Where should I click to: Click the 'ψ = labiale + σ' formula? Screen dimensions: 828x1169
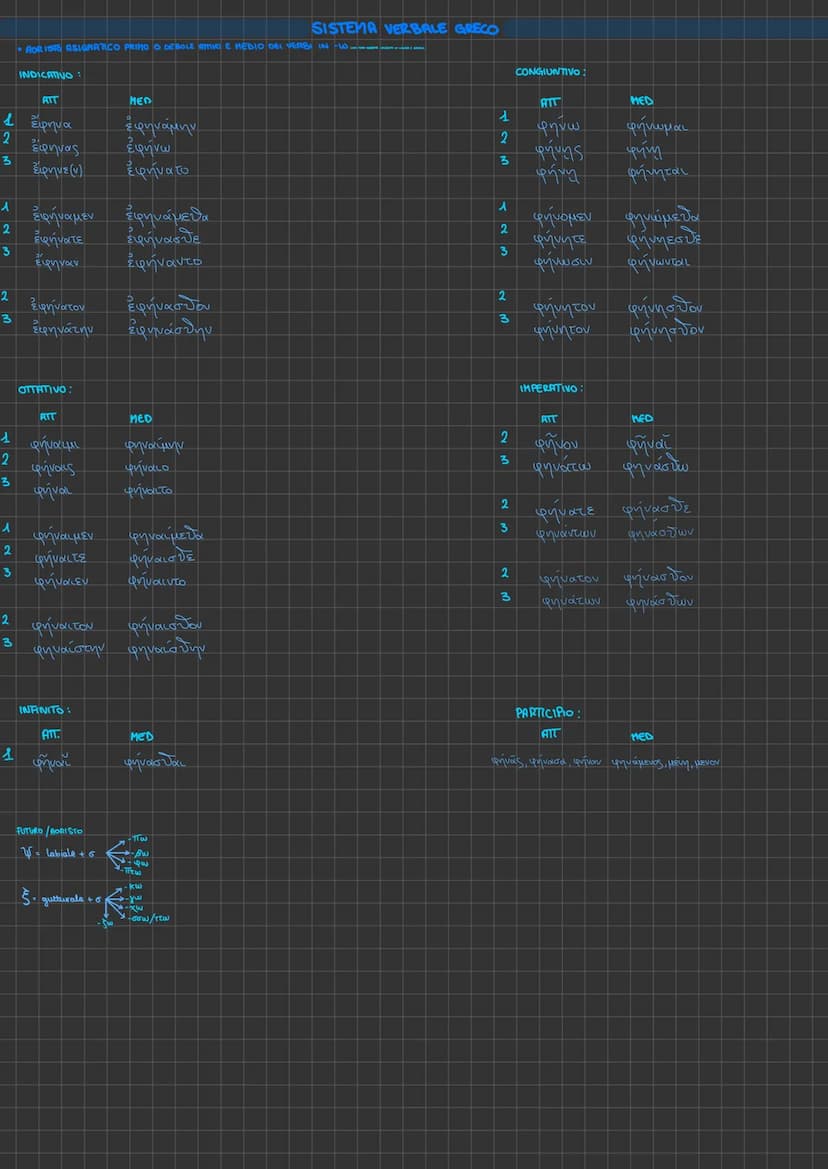[x=58, y=854]
